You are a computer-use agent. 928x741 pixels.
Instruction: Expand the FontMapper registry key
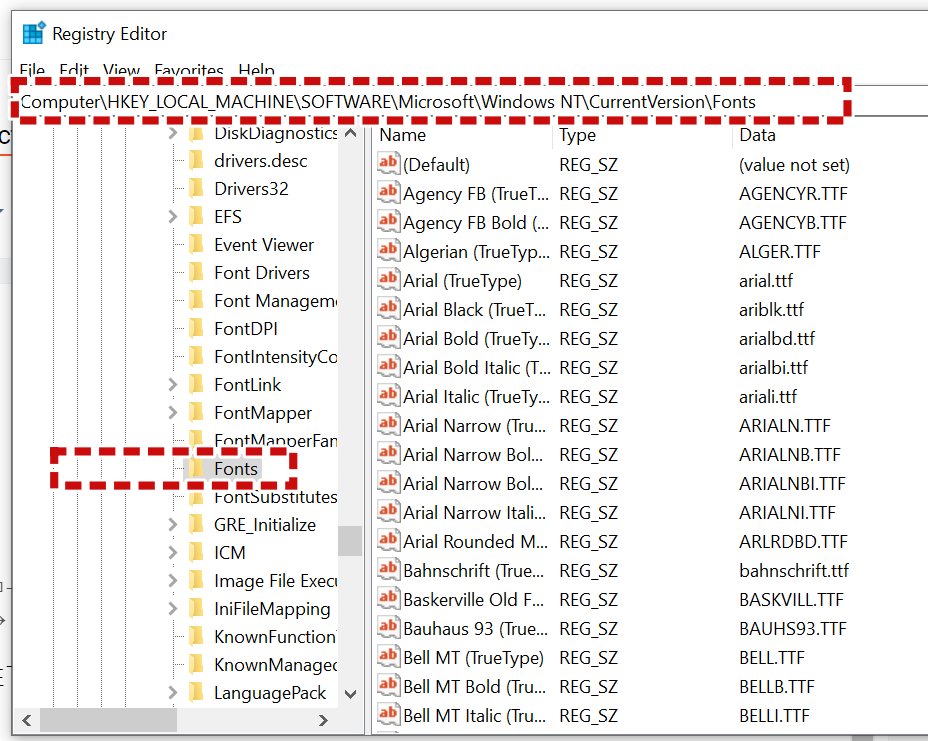(172, 413)
